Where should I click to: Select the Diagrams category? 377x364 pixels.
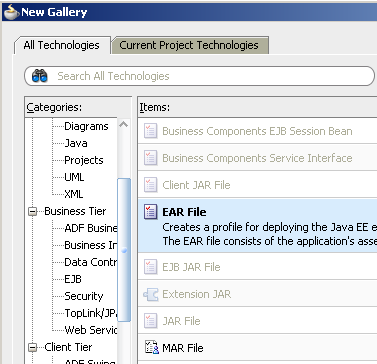pyautogui.click(x=86, y=126)
